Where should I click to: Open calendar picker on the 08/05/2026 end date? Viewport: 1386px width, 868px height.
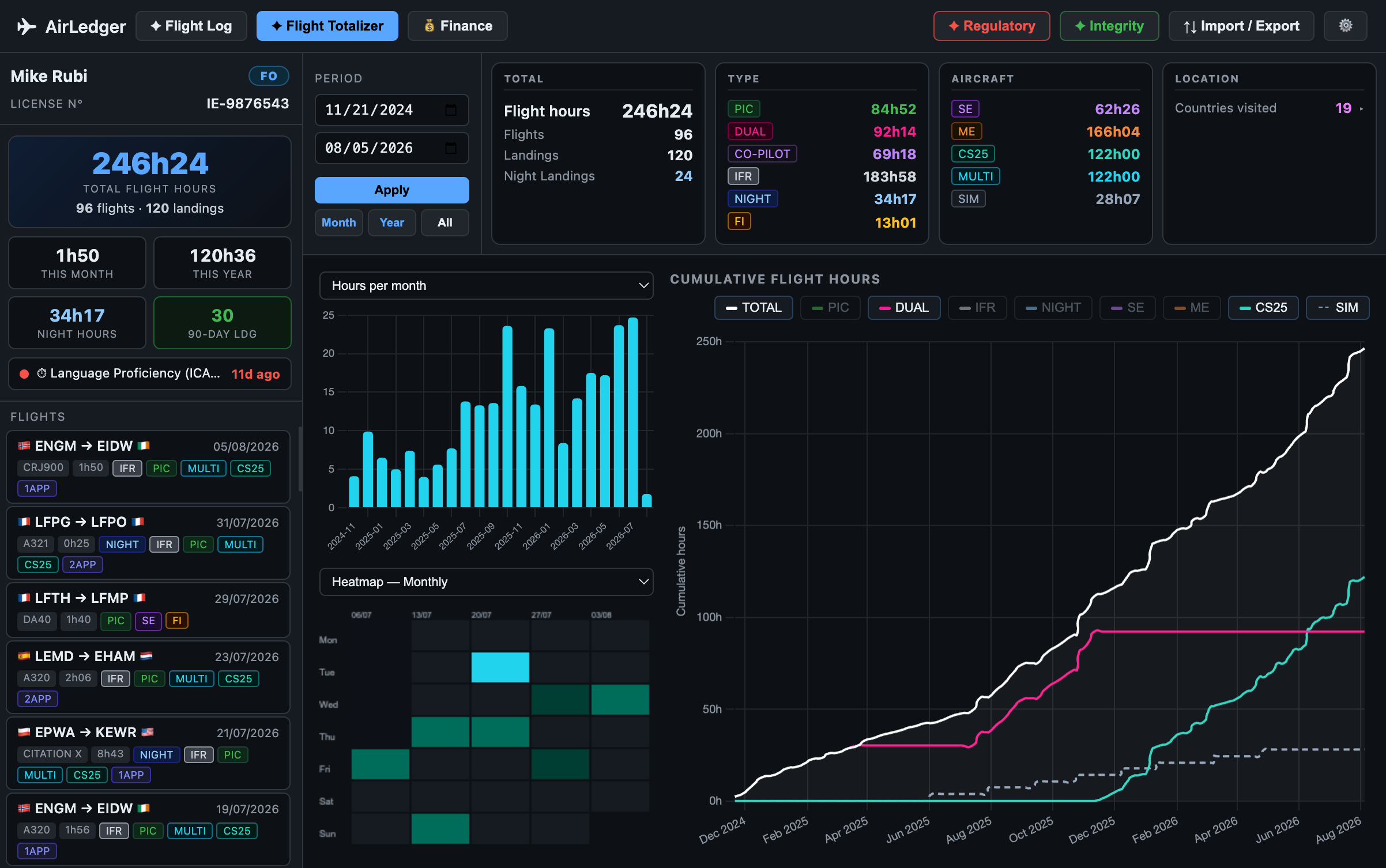point(451,148)
